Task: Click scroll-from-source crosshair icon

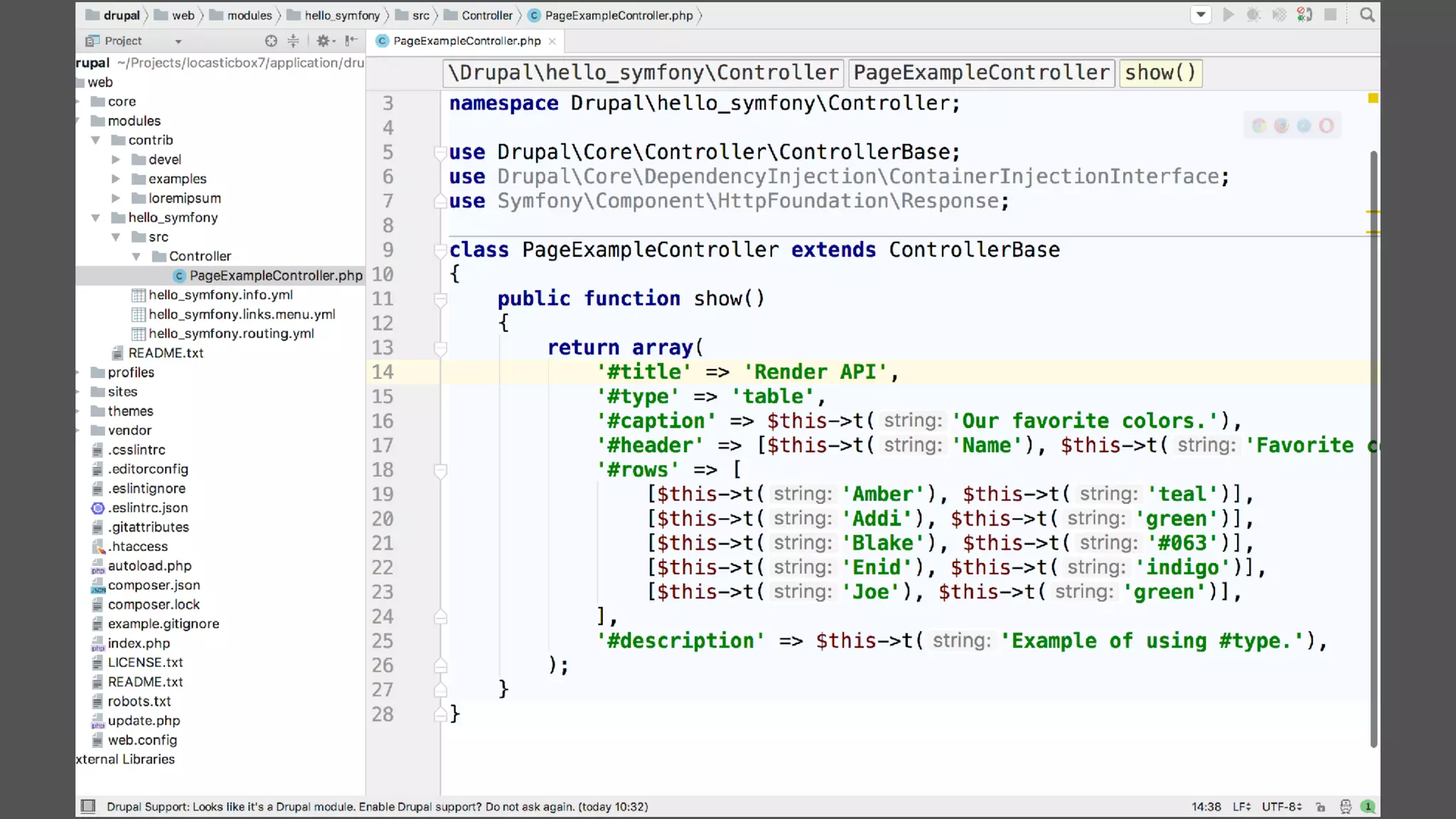Action: click(x=271, y=41)
